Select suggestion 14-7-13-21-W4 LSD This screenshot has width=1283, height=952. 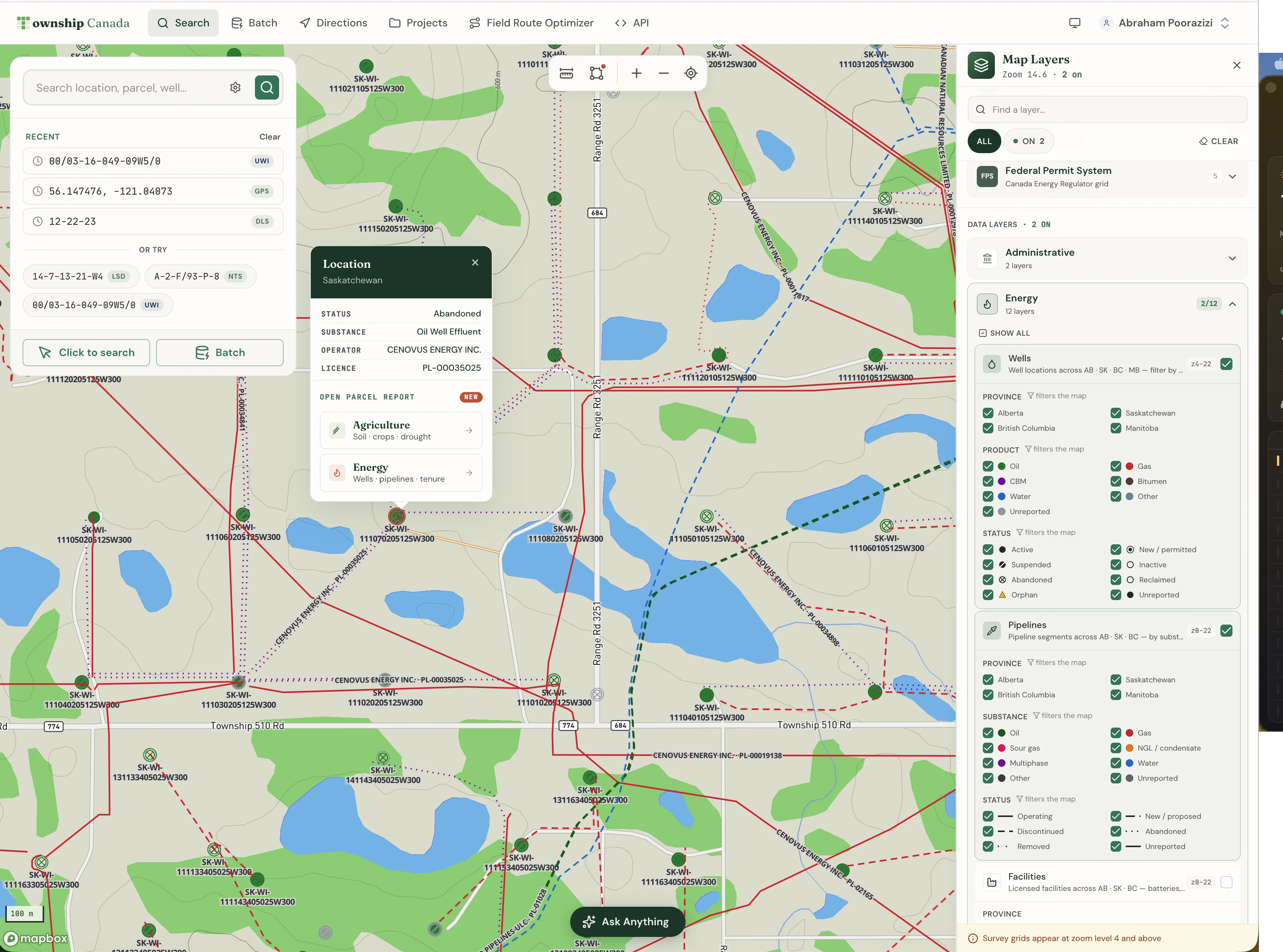coord(81,276)
